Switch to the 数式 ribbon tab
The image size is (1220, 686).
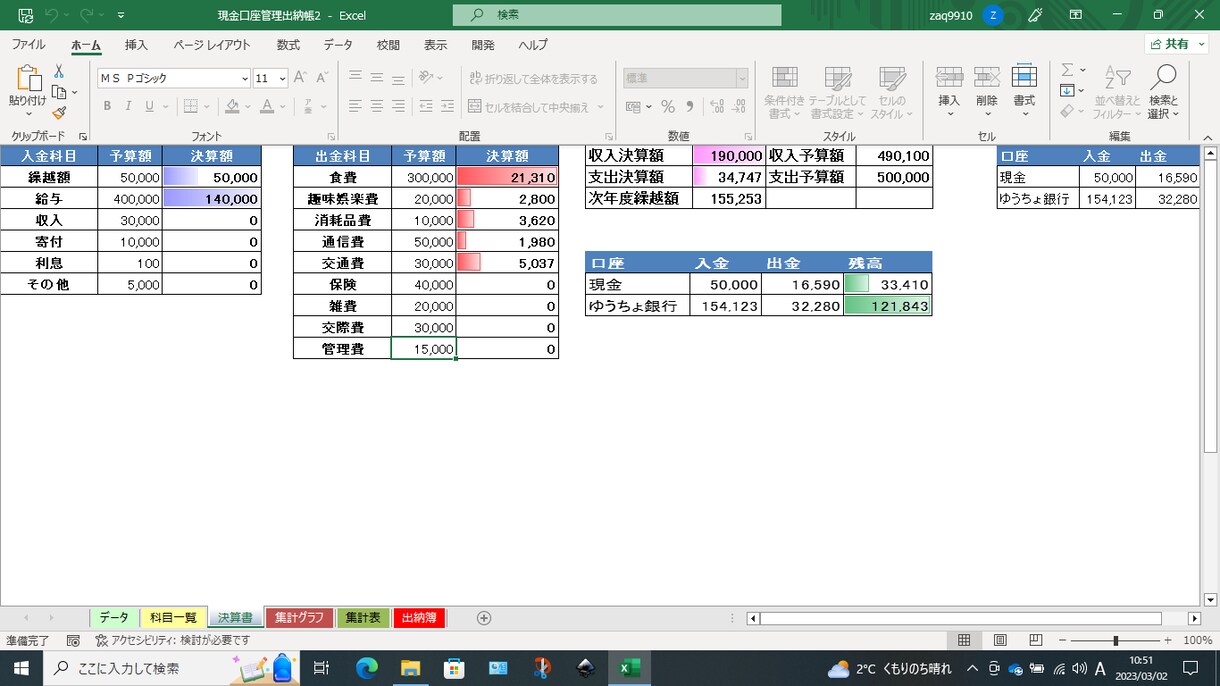click(x=288, y=45)
